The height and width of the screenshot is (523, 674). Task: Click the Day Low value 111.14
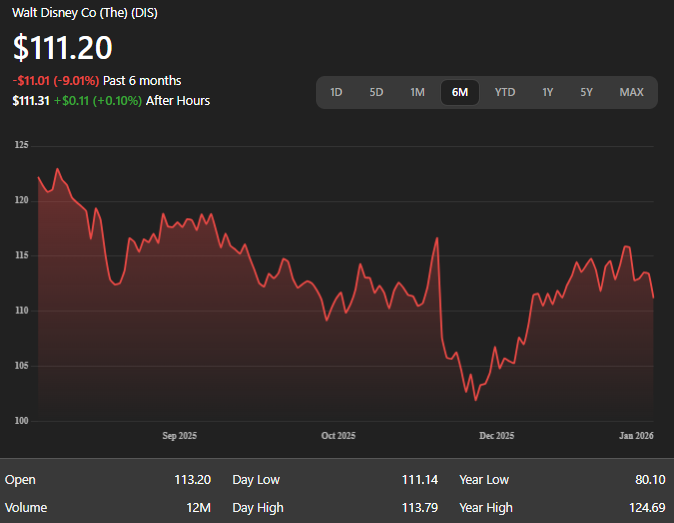[420, 480]
